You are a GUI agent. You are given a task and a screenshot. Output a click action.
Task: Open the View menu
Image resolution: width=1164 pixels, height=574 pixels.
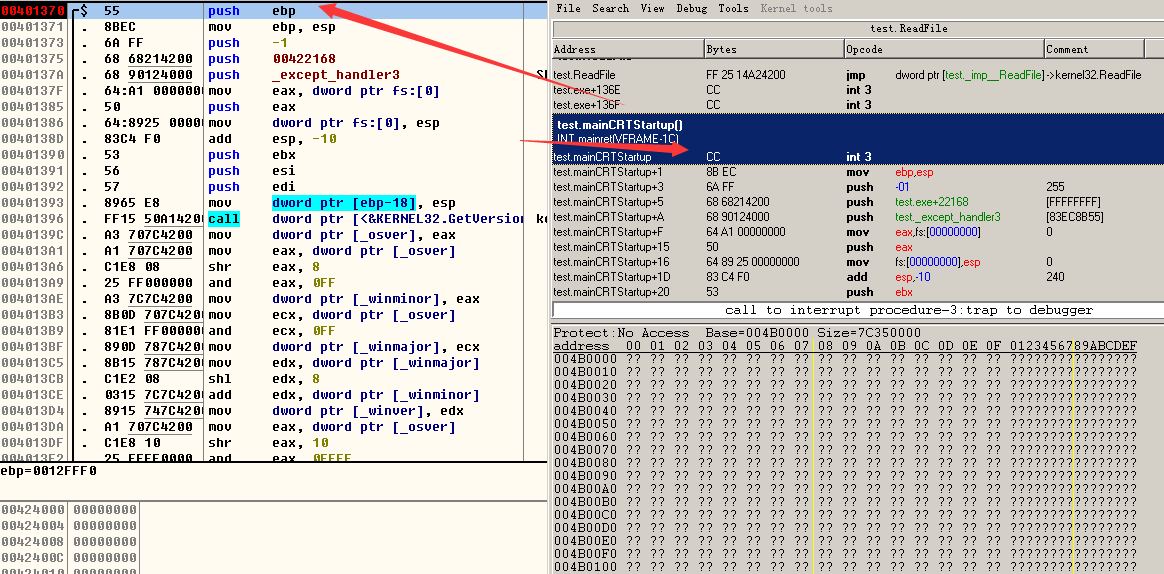click(x=652, y=9)
